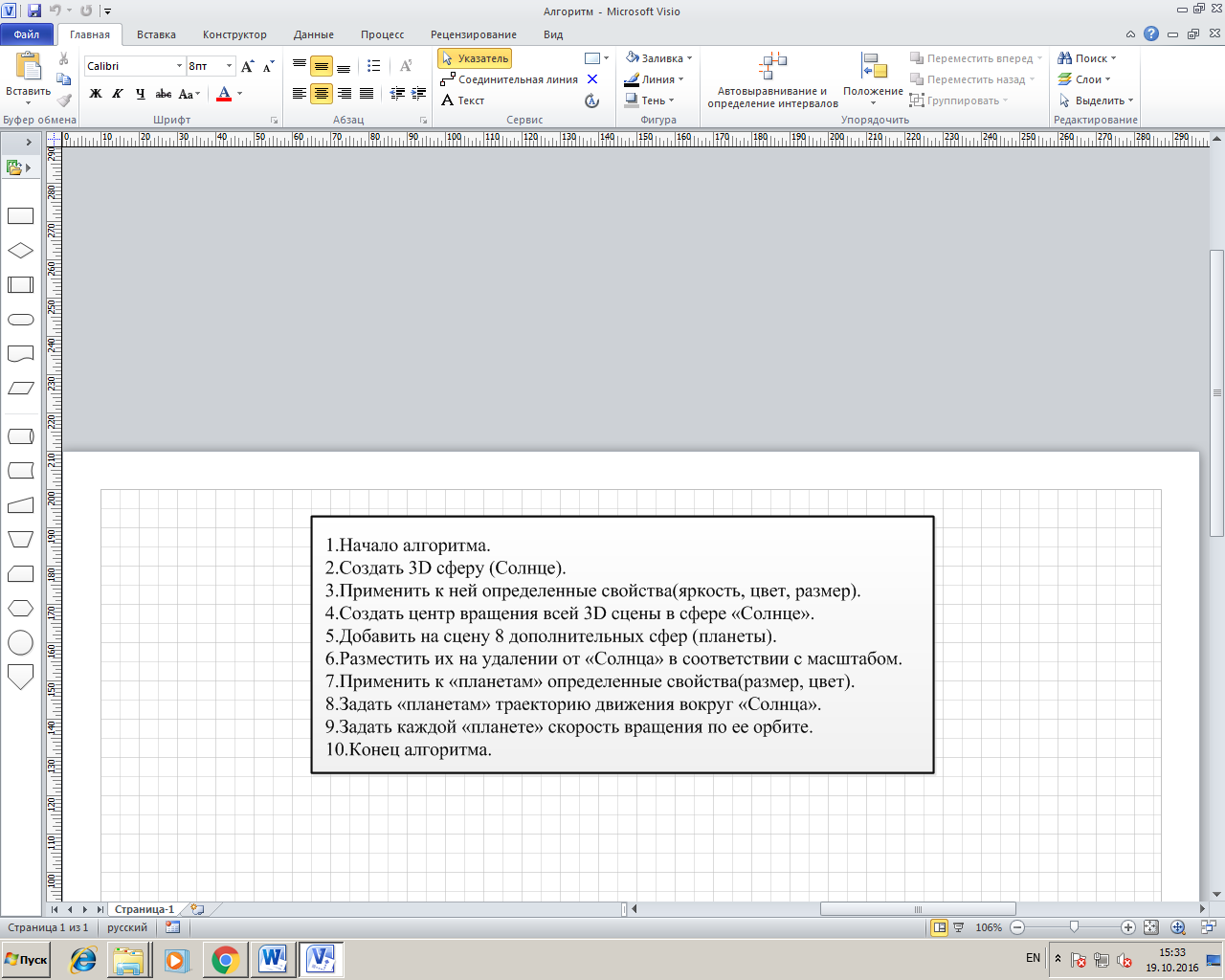The width and height of the screenshot is (1225, 980).
Task: Open the Файл tab
Action: point(27,34)
